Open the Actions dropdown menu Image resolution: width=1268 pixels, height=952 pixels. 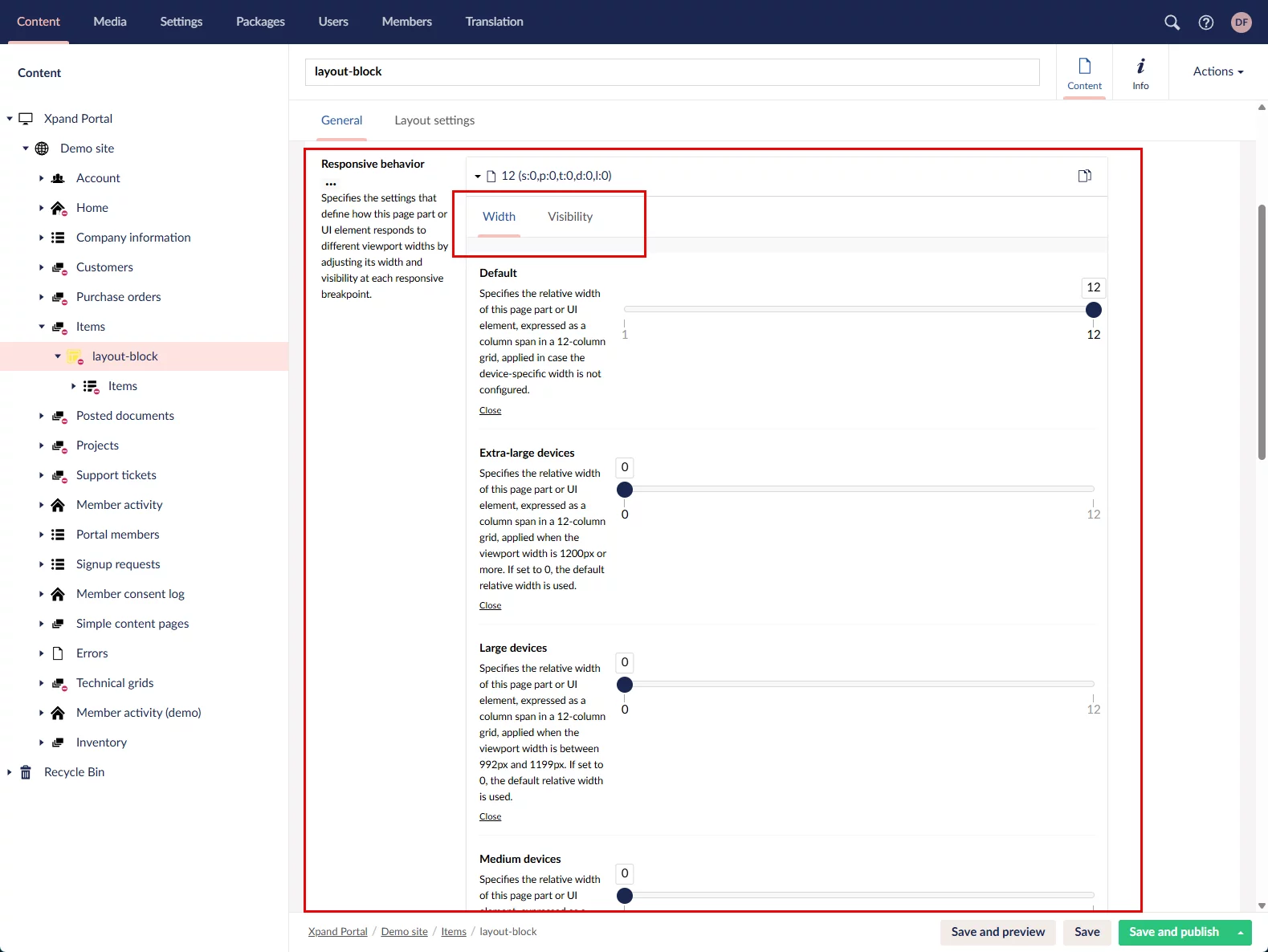pos(1217,71)
